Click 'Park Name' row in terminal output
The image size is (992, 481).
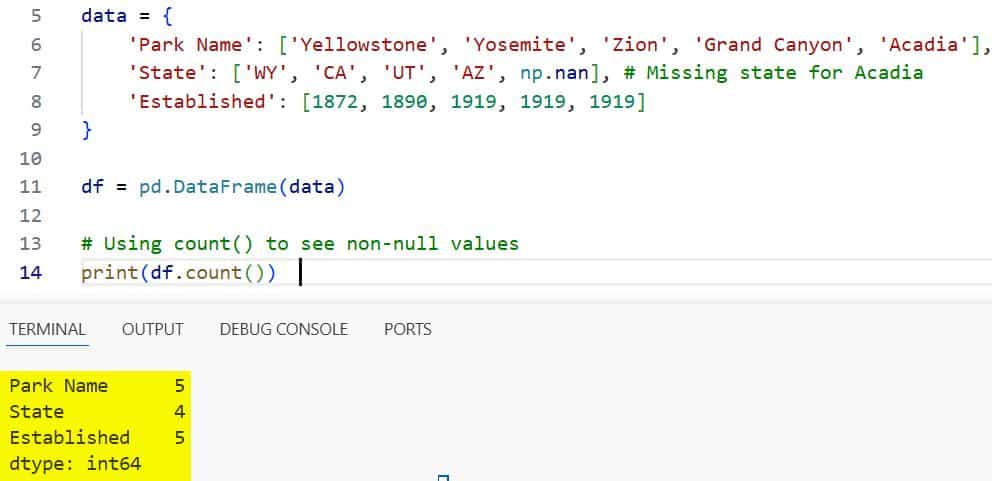click(97, 386)
